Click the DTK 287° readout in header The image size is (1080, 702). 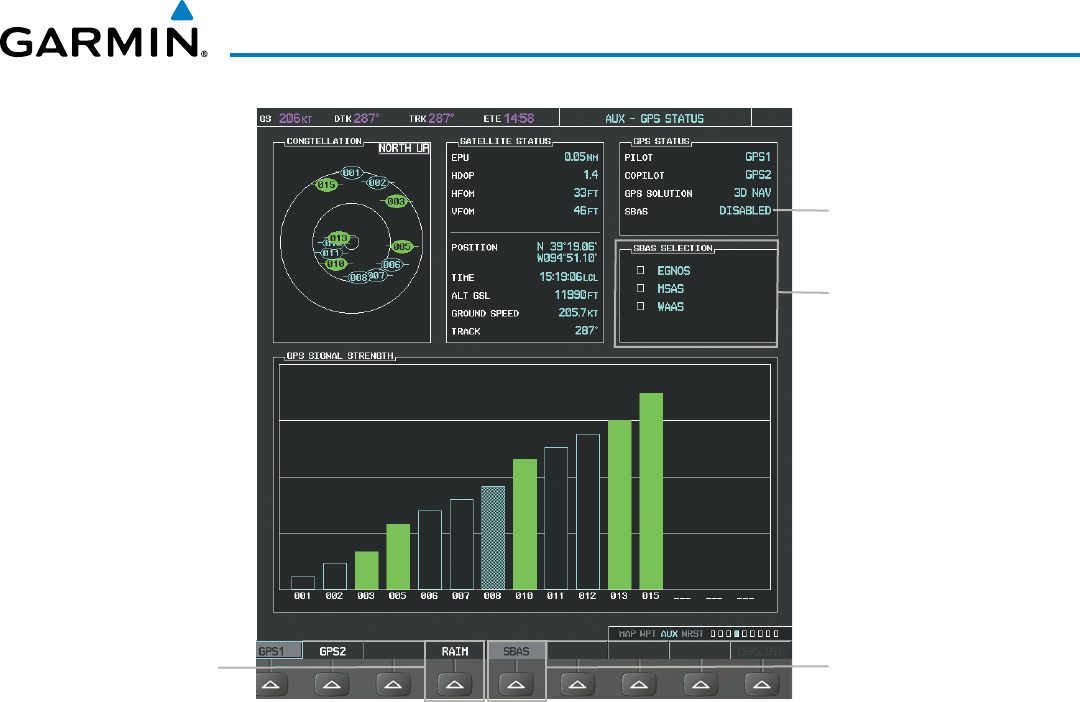(357, 118)
